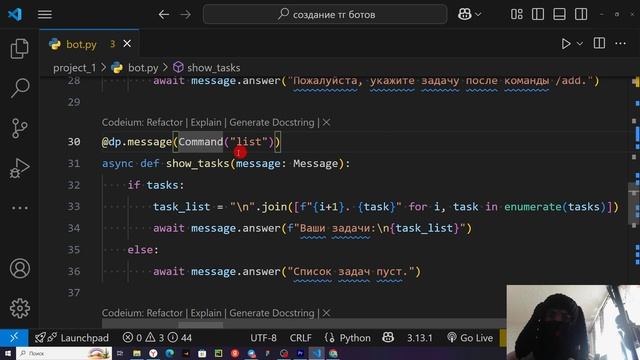Screen dimensions: 640x360
Task: Open the Search view in activity bar
Action: click(x=20, y=88)
